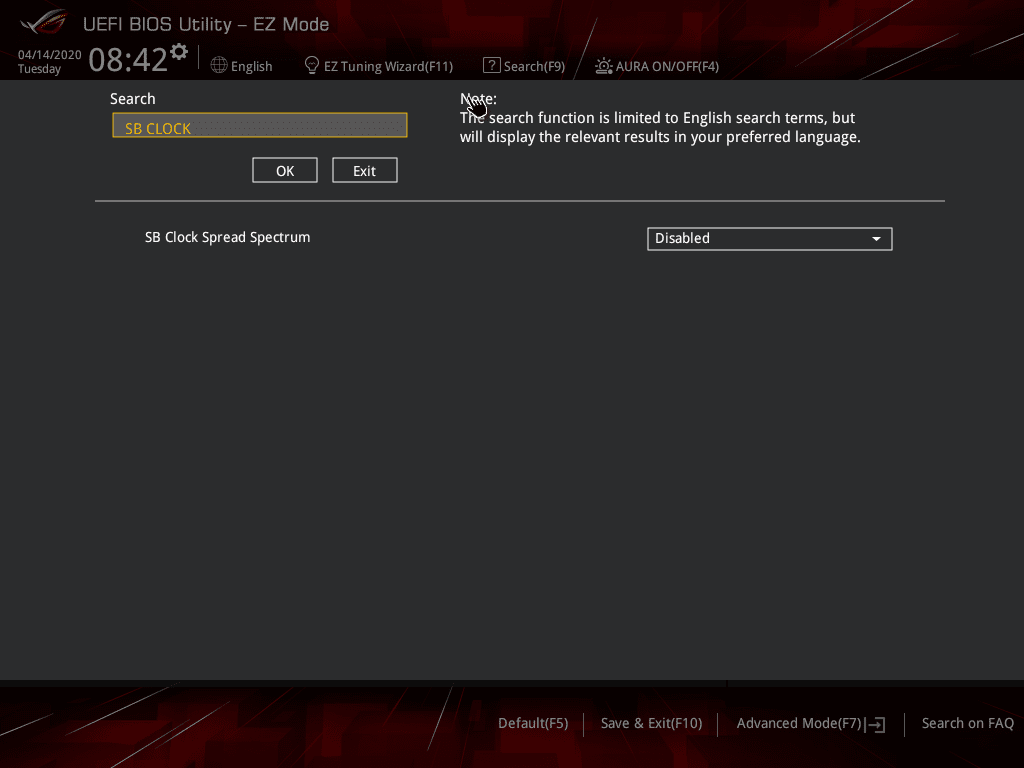
Task: Click the 08:42 clock display
Action: 128,59
